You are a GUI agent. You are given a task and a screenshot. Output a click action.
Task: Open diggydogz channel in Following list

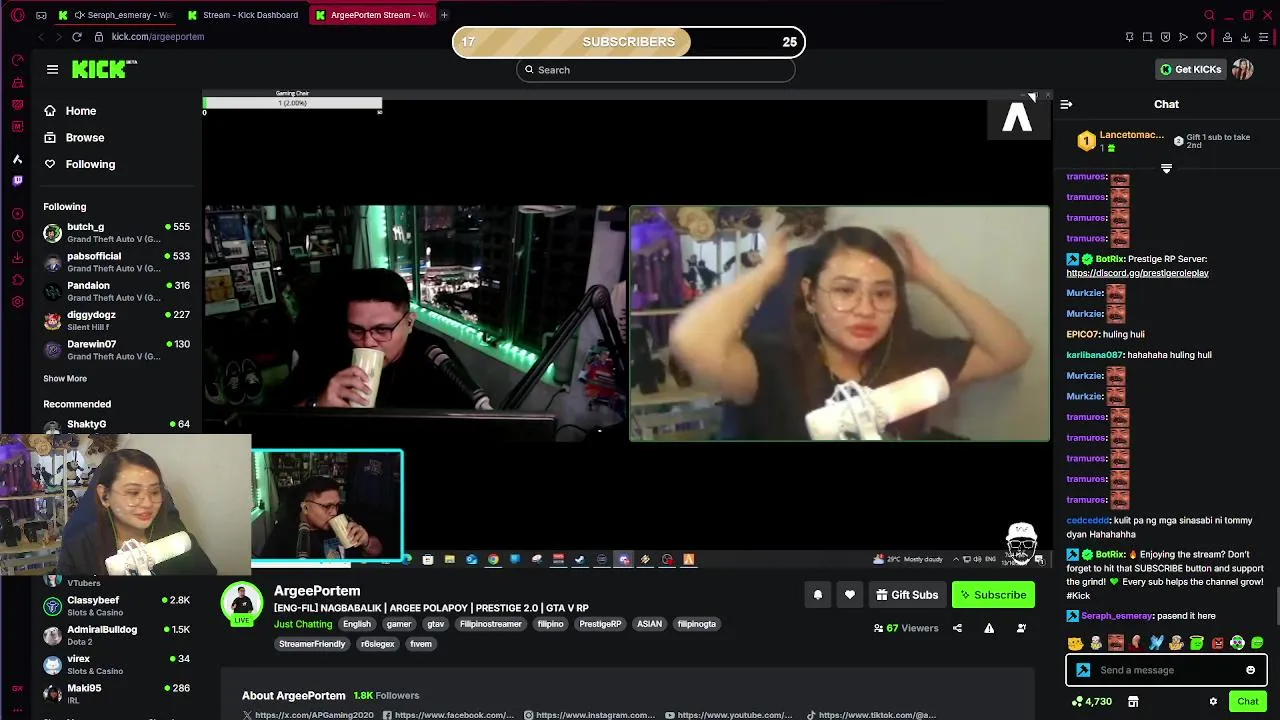116,321
